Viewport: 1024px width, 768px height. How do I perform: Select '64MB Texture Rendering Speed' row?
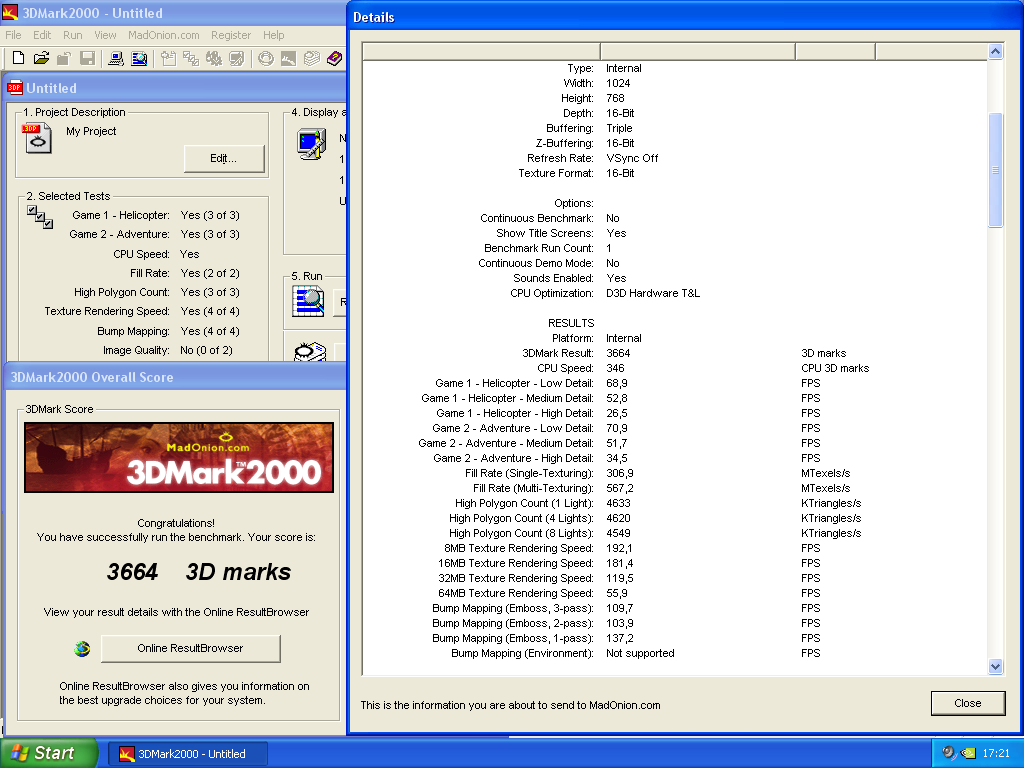pyautogui.click(x=675, y=594)
